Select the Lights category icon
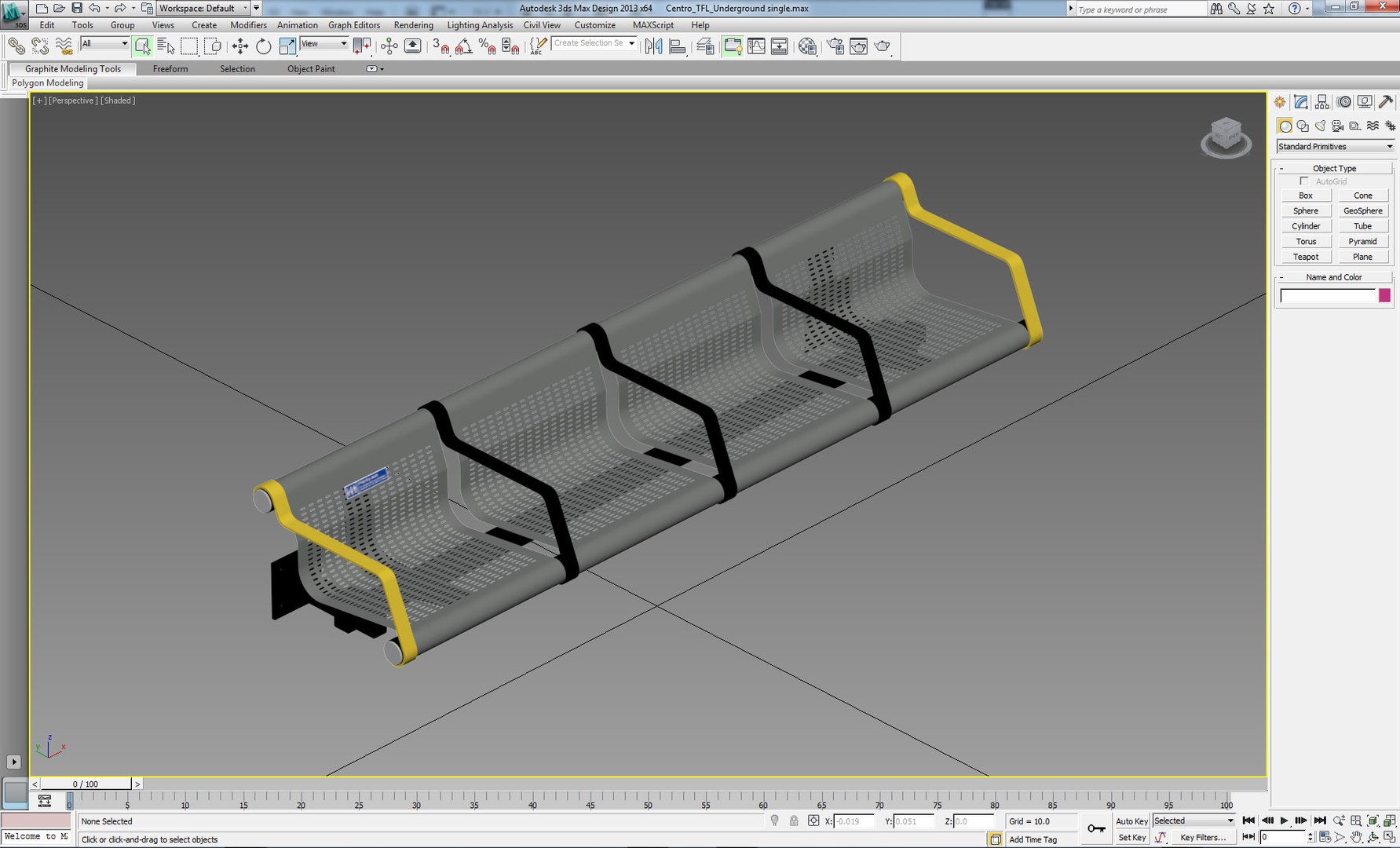The width and height of the screenshot is (1400, 848). pos(1321,126)
